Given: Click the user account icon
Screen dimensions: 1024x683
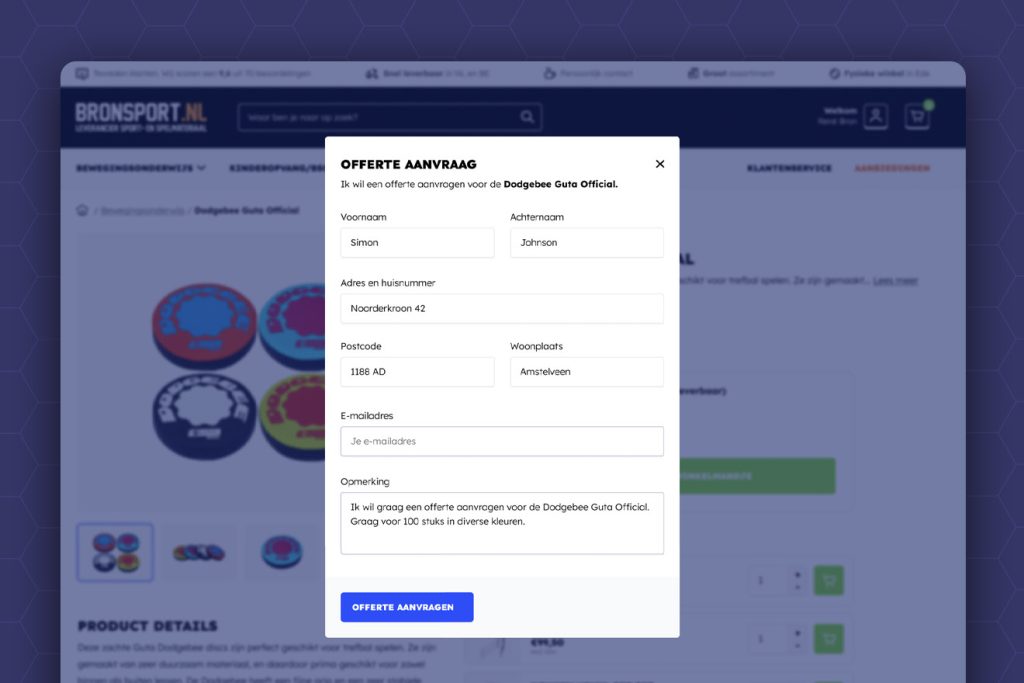Looking at the screenshot, I should (876, 117).
